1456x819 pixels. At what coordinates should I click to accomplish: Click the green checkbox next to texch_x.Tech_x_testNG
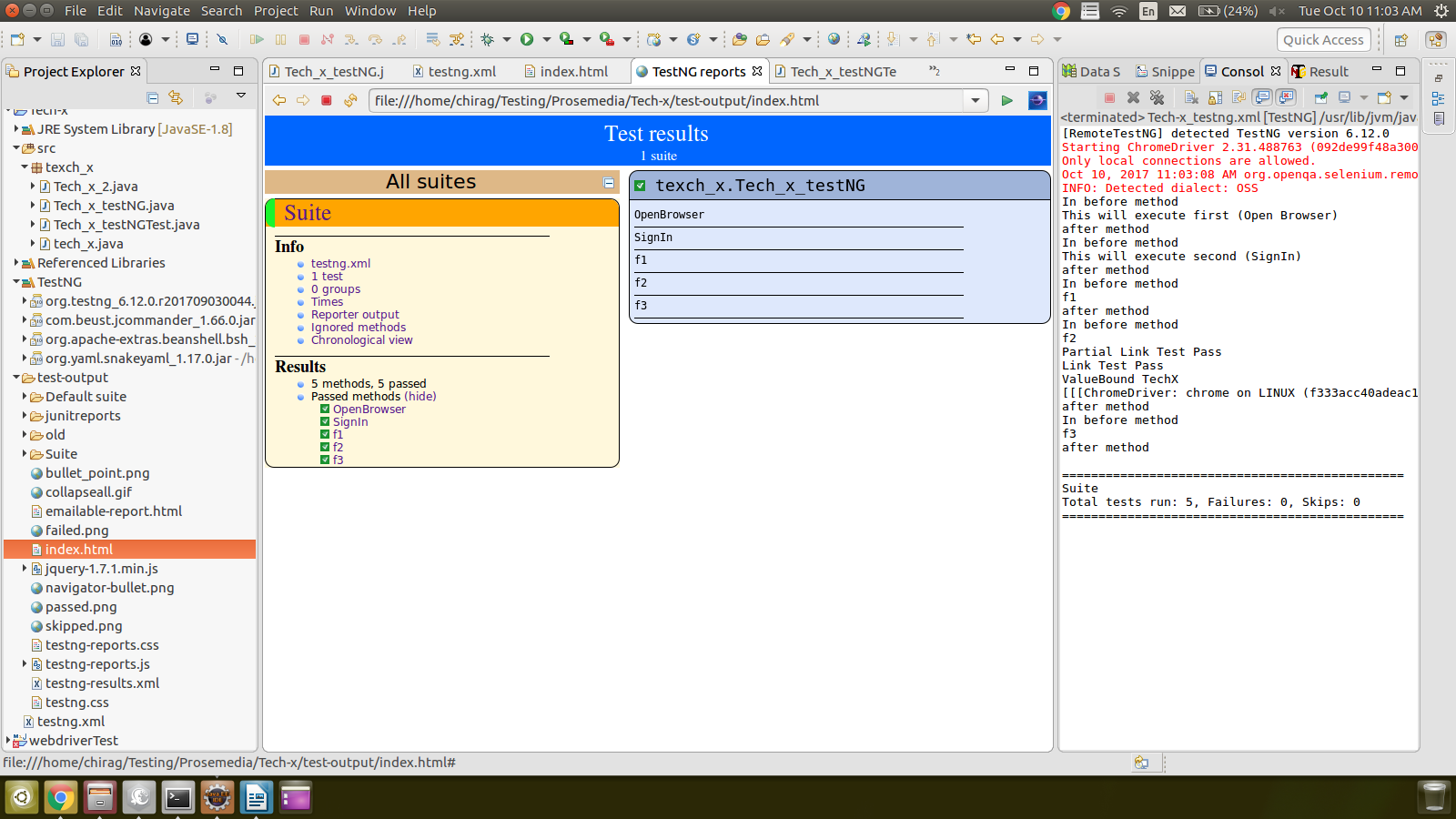click(640, 186)
